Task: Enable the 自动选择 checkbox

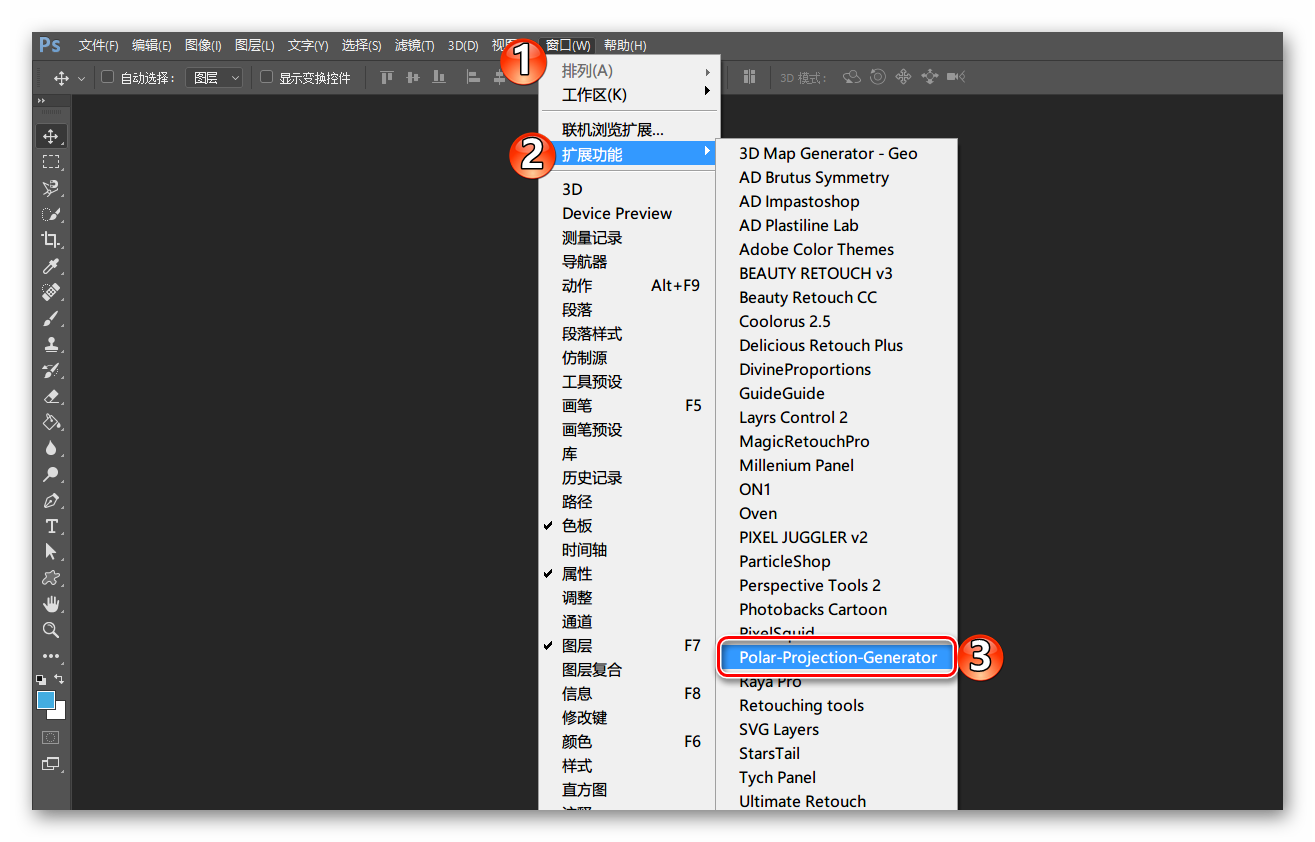Action: pos(108,77)
